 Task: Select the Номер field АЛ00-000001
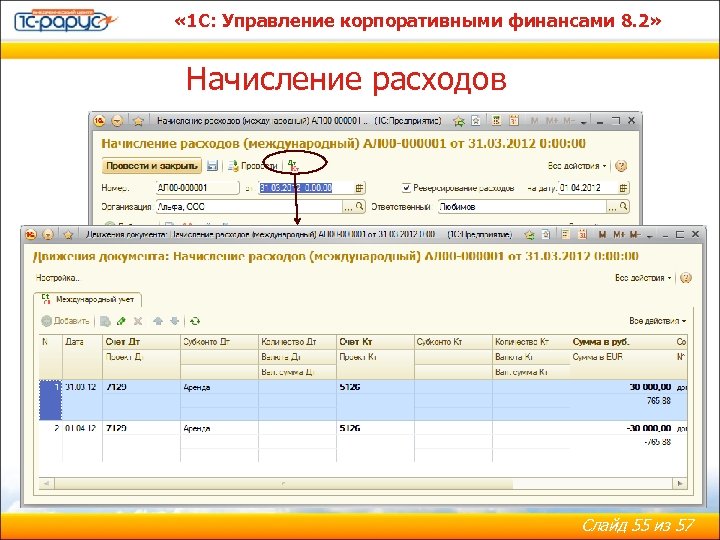pyautogui.click(x=197, y=188)
